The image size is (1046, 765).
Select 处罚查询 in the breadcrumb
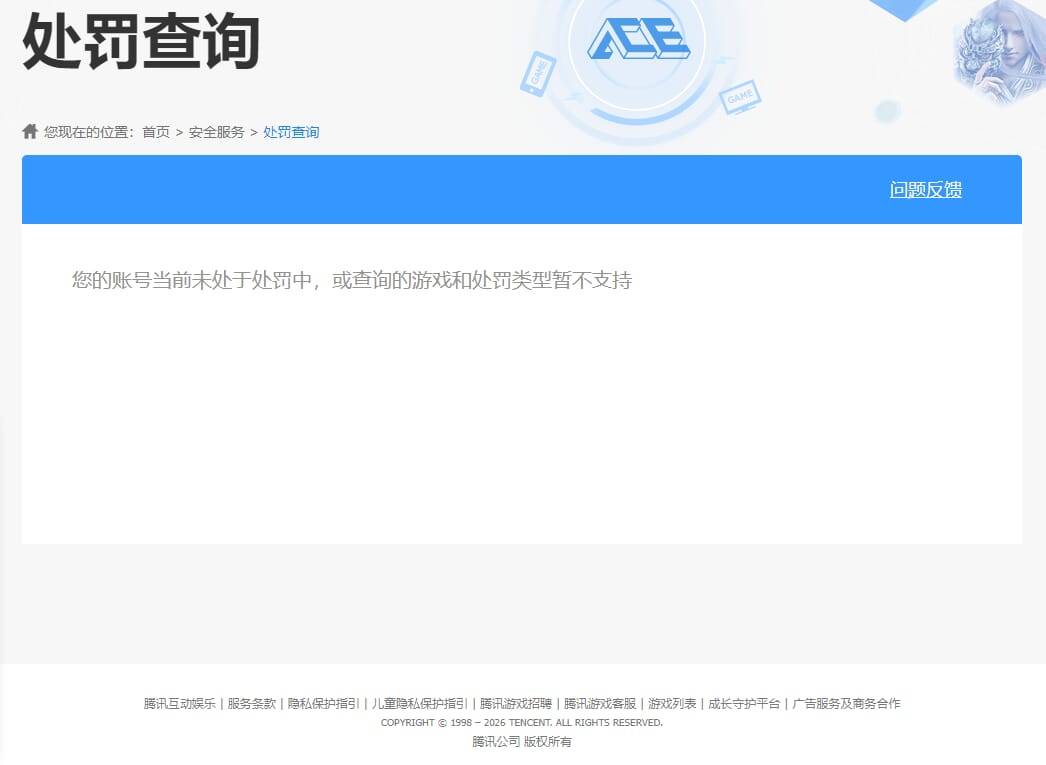[x=290, y=131]
